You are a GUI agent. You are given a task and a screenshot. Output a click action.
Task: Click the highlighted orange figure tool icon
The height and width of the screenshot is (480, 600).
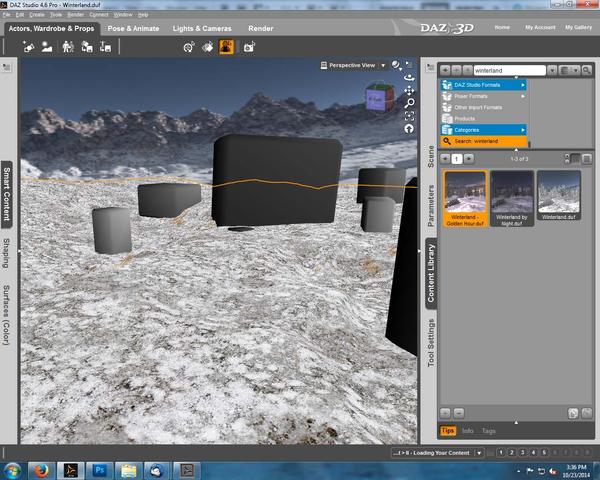point(226,47)
